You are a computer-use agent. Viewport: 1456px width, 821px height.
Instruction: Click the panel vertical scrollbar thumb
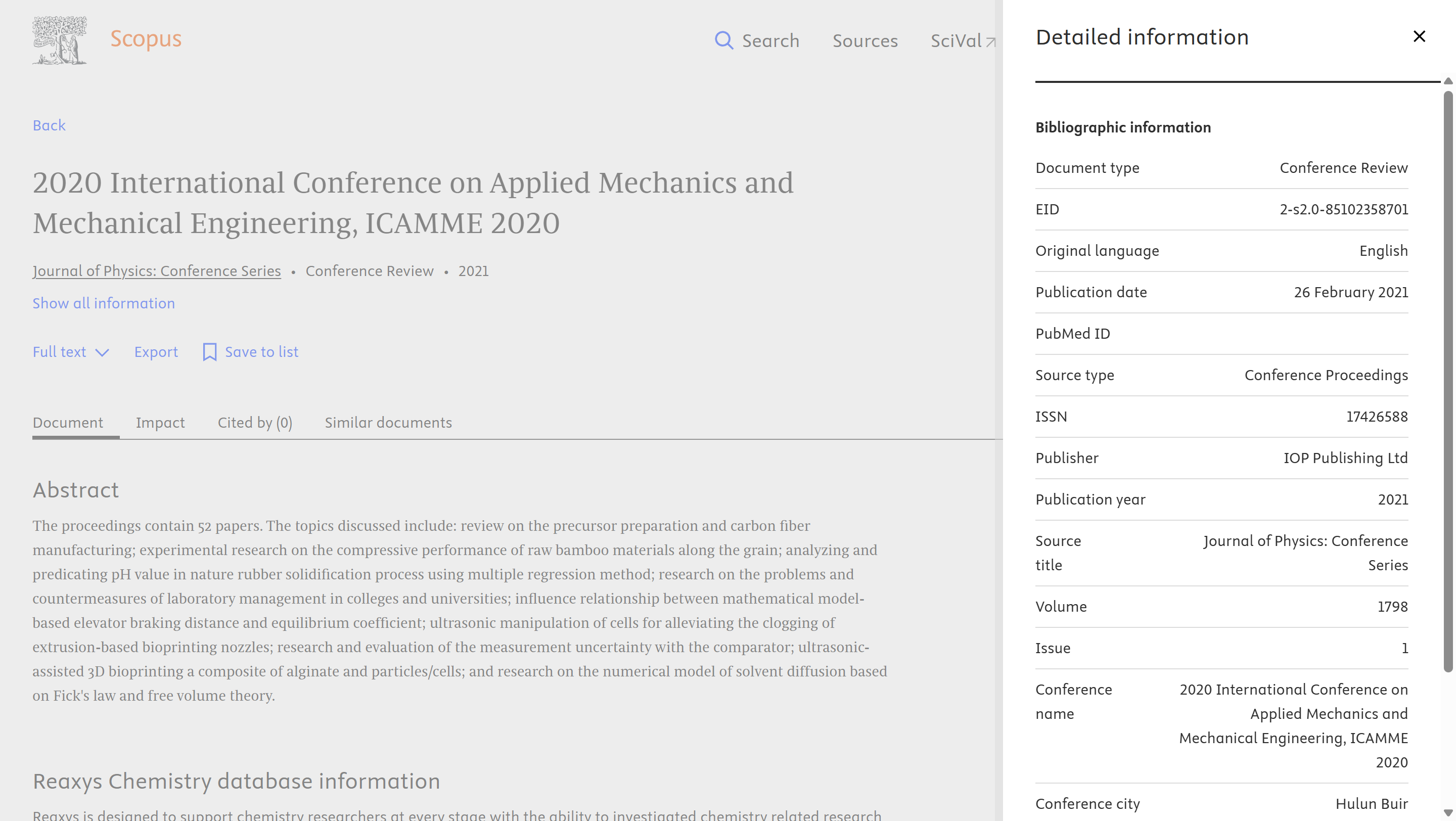(1448, 381)
